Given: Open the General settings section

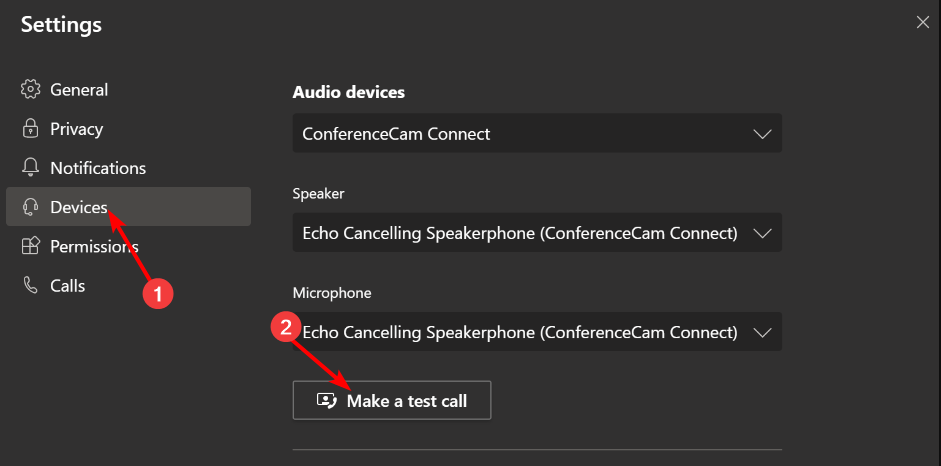Looking at the screenshot, I should point(128,90).
